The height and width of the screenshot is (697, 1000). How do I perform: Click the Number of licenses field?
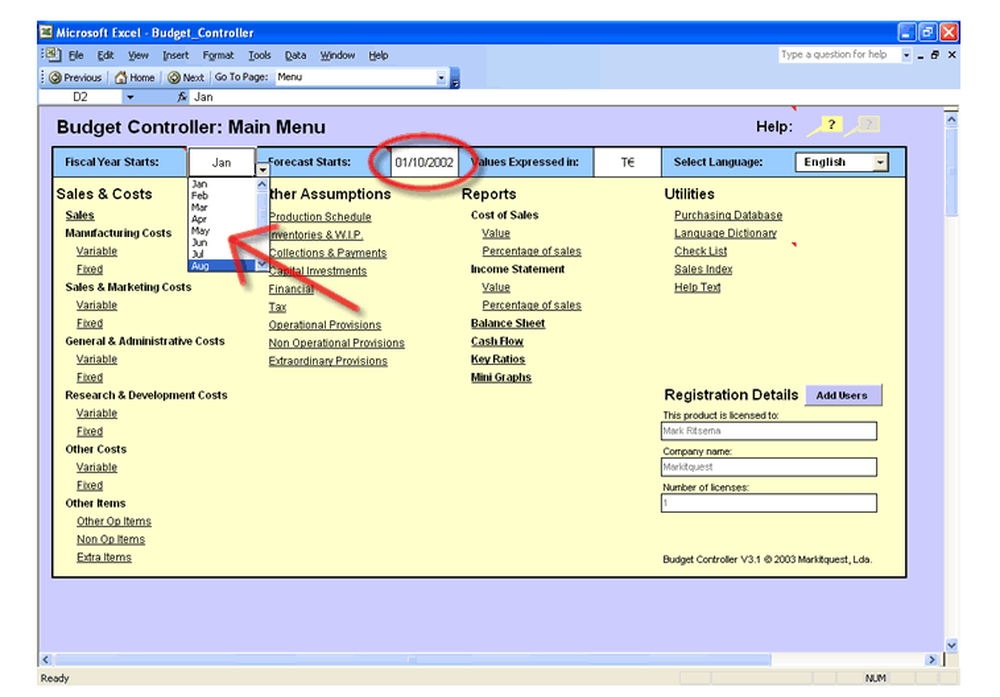[769, 503]
